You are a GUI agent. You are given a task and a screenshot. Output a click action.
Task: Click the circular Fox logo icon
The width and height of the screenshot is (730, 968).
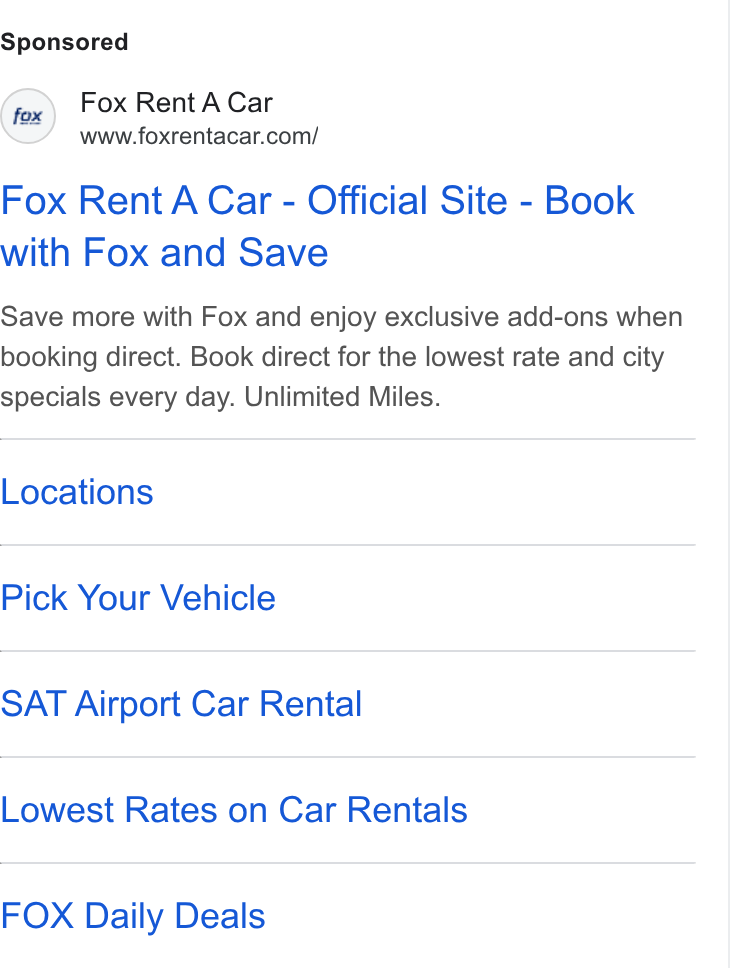pos(28,116)
